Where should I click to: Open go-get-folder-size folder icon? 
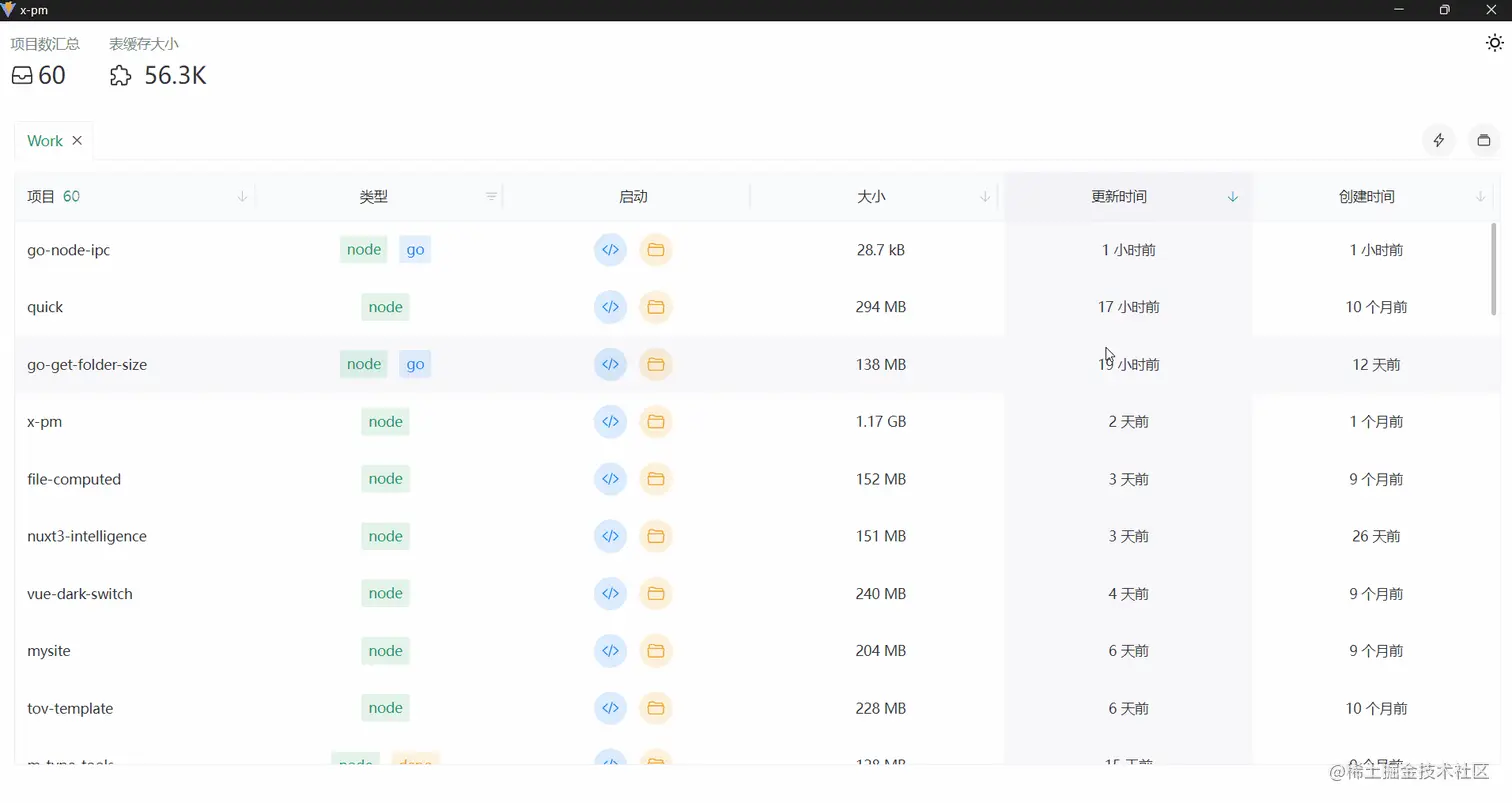[x=656, y=364]
